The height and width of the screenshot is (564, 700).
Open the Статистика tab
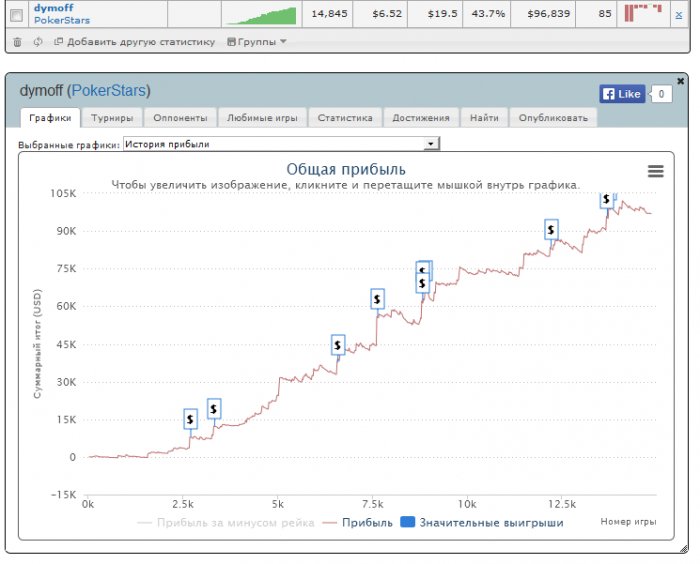[x=344, y=118]
